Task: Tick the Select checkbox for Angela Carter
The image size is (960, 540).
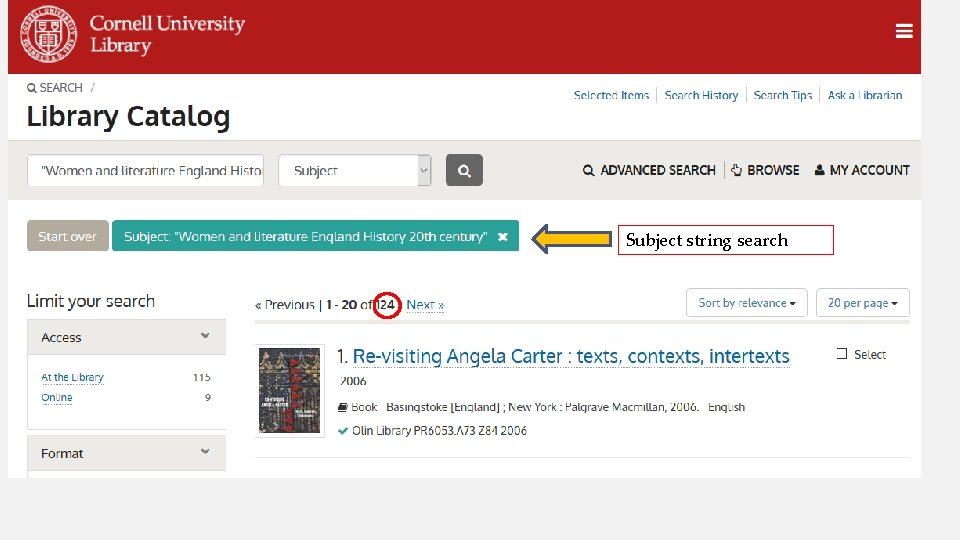Action: point(842,354)
